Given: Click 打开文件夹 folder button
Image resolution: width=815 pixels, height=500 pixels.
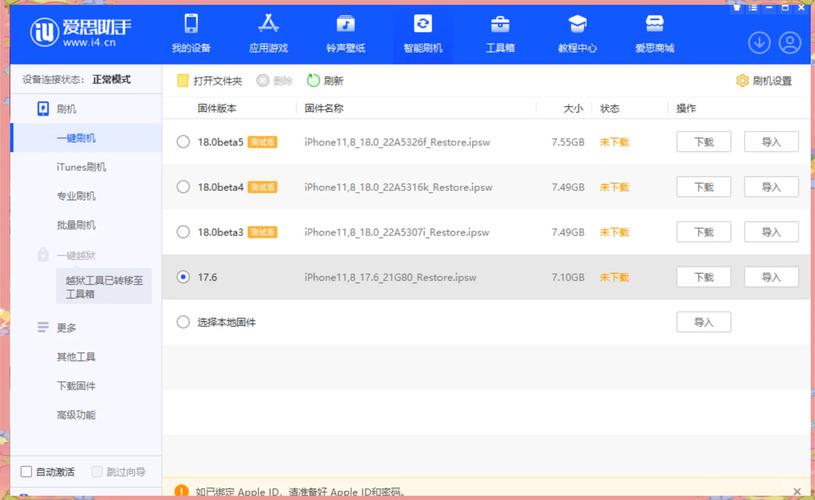Looking at the screenshot, I should pyautogui.click(x=209, y=81).
